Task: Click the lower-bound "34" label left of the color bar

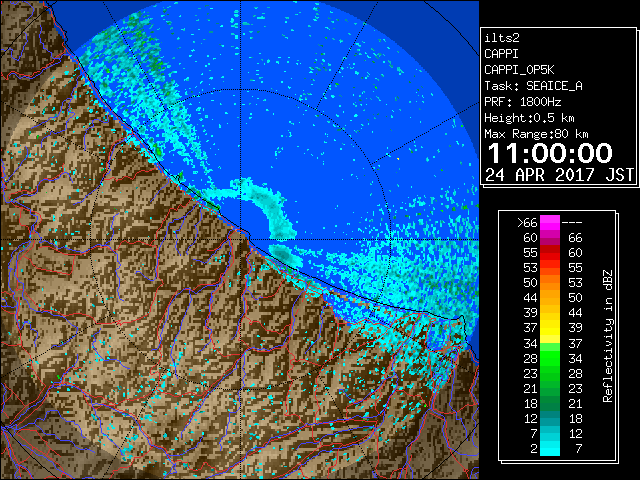Action: tap(530, 344)
